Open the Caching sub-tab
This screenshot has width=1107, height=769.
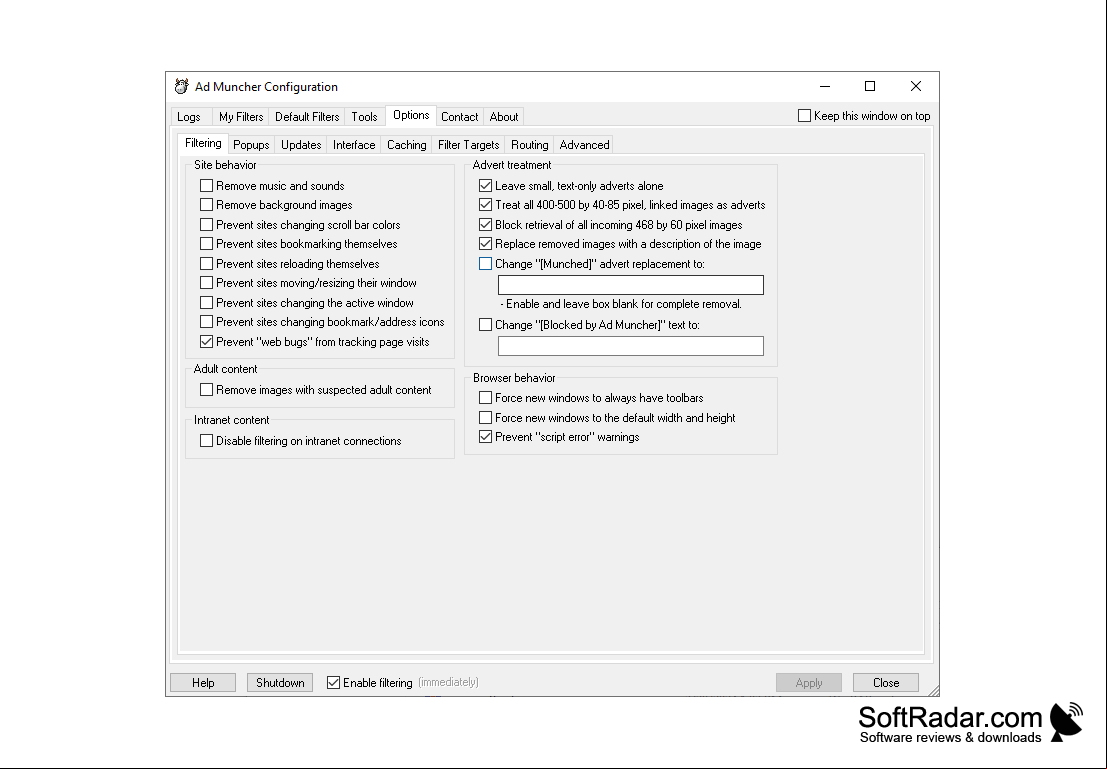pyautogui.click(x=407, y=145)
